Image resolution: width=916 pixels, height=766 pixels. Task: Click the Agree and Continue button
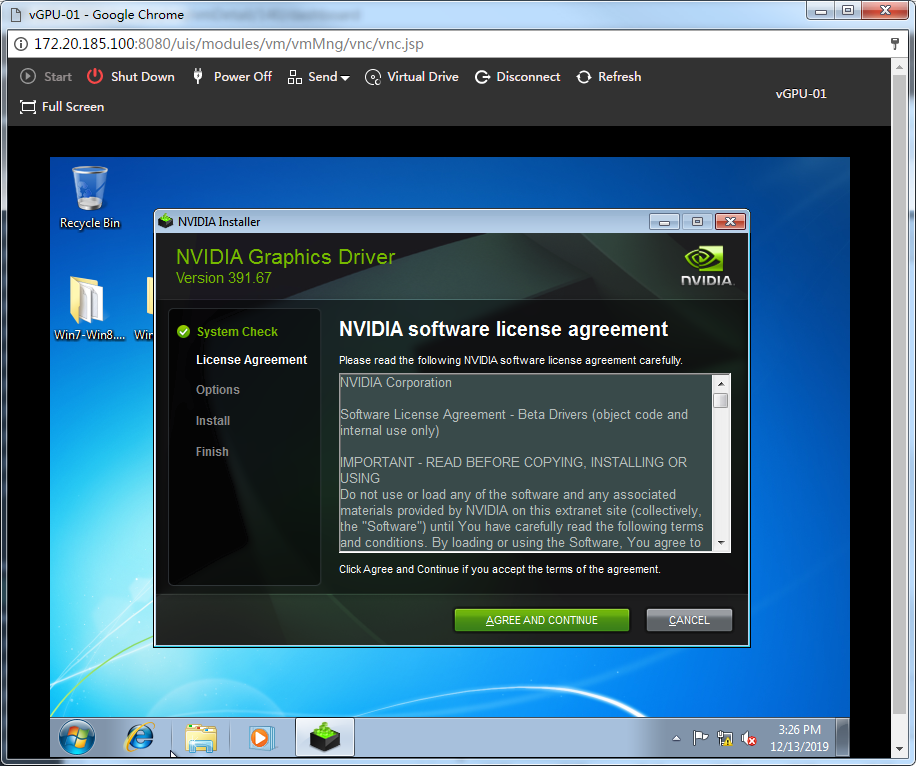[541, 620]
